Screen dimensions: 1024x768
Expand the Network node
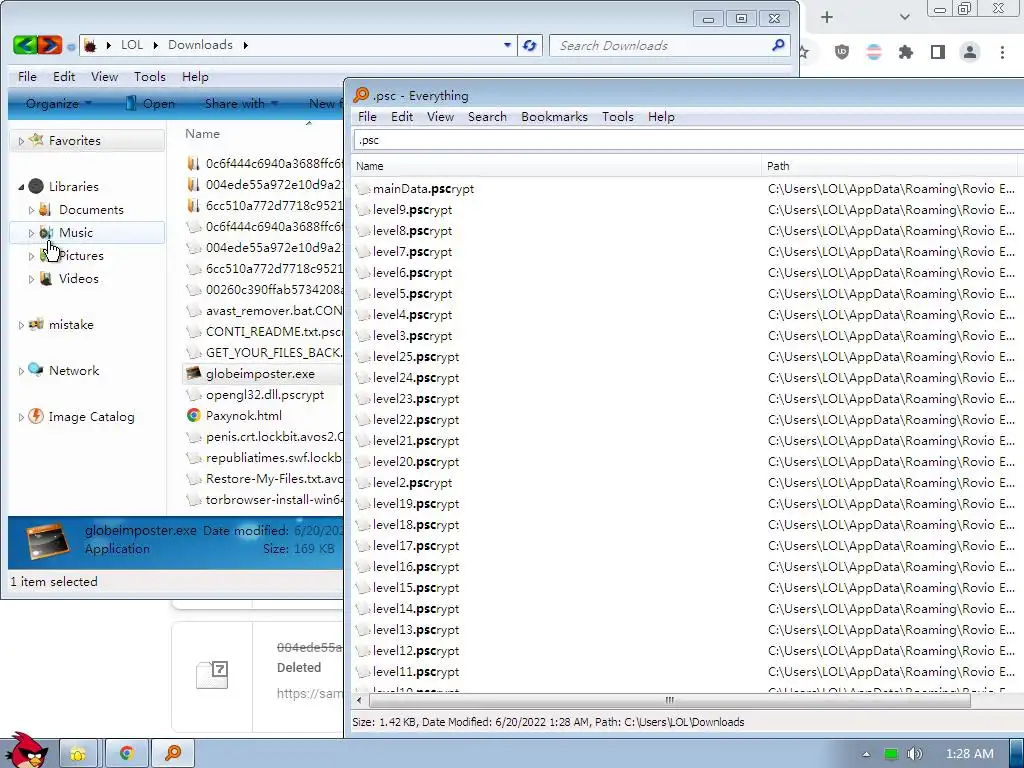click(x=21, y=371)
